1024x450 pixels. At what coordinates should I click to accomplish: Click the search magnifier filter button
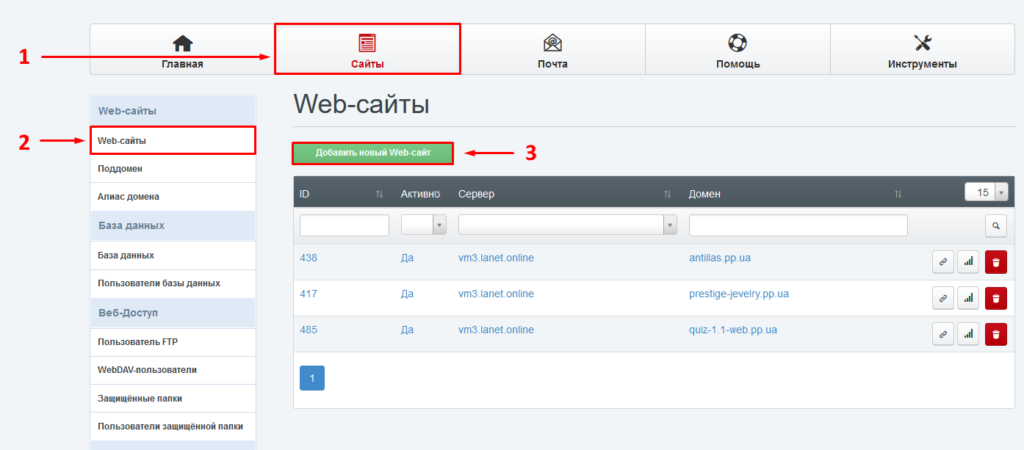coord(995,226)
